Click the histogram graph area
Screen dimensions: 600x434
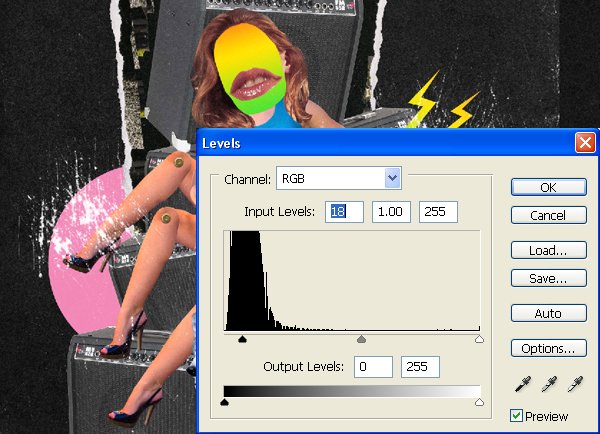click(352, 281)
